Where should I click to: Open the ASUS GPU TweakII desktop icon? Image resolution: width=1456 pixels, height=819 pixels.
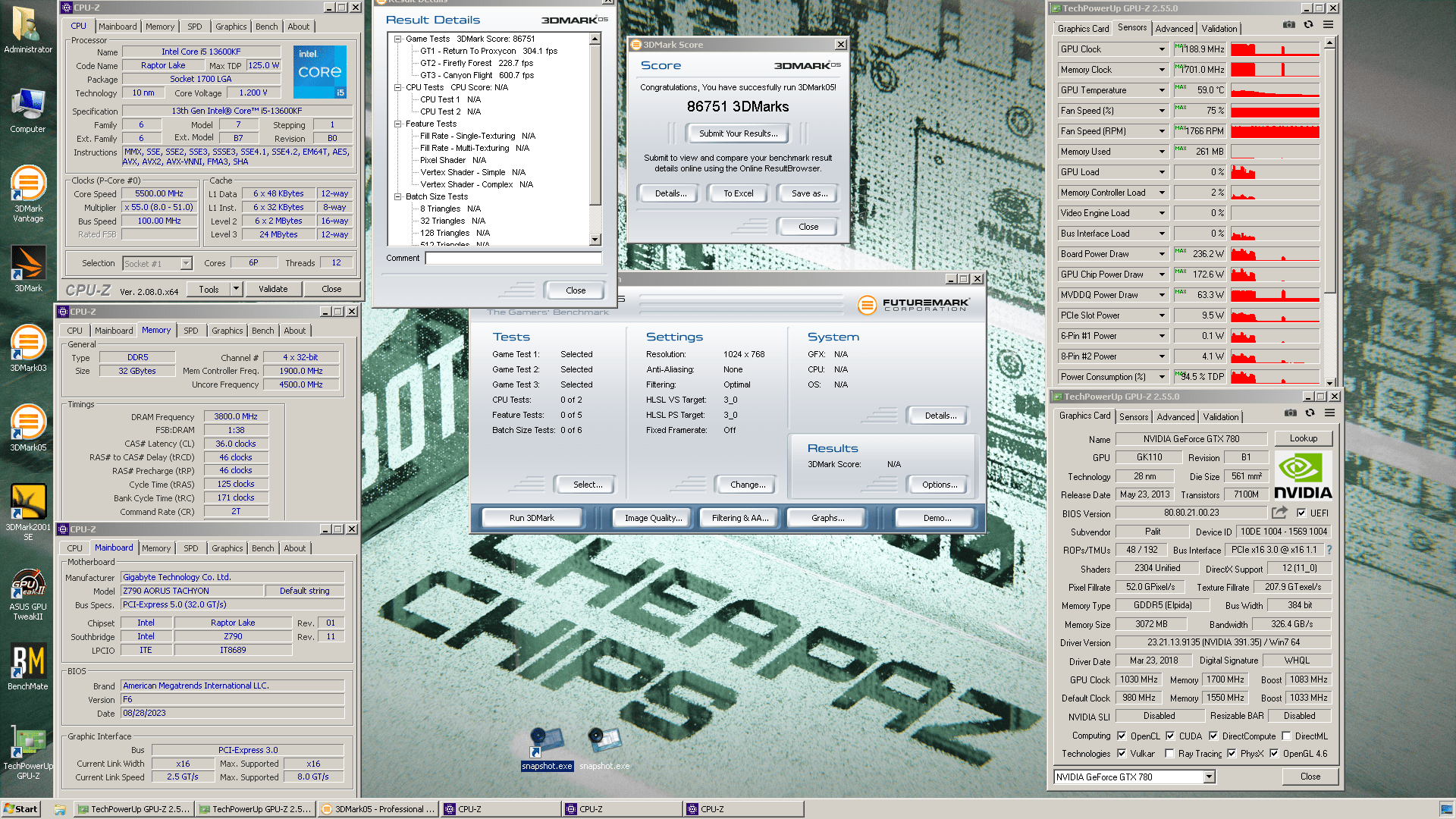coord(28,595)
